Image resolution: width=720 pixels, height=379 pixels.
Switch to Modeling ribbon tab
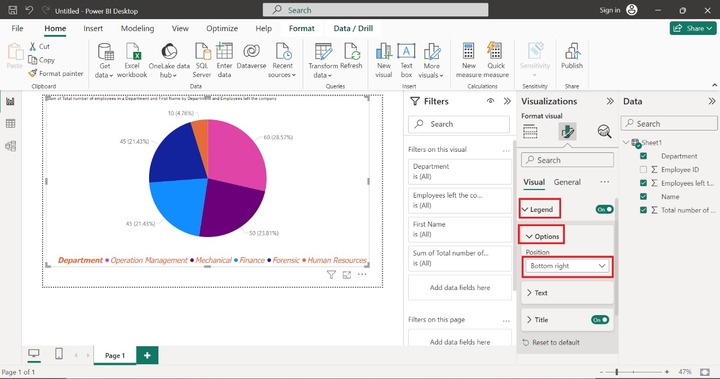(x=137, y=28)
